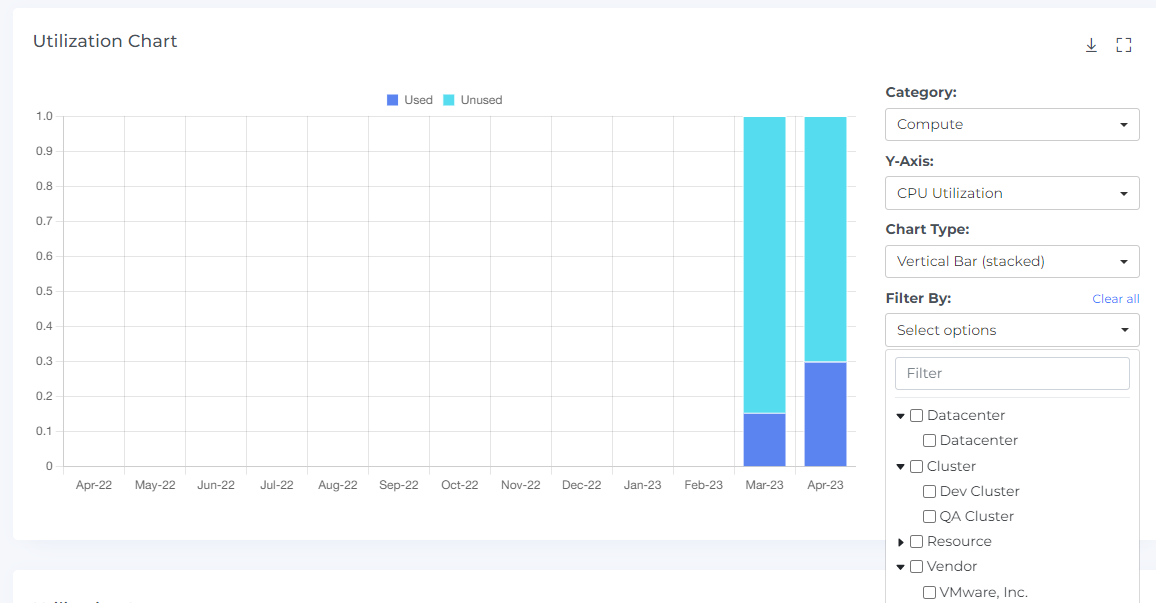The width and height of the screenshot is (1156, 603).
Task: Expand the Resource group arrow
Action: (901, 542)
